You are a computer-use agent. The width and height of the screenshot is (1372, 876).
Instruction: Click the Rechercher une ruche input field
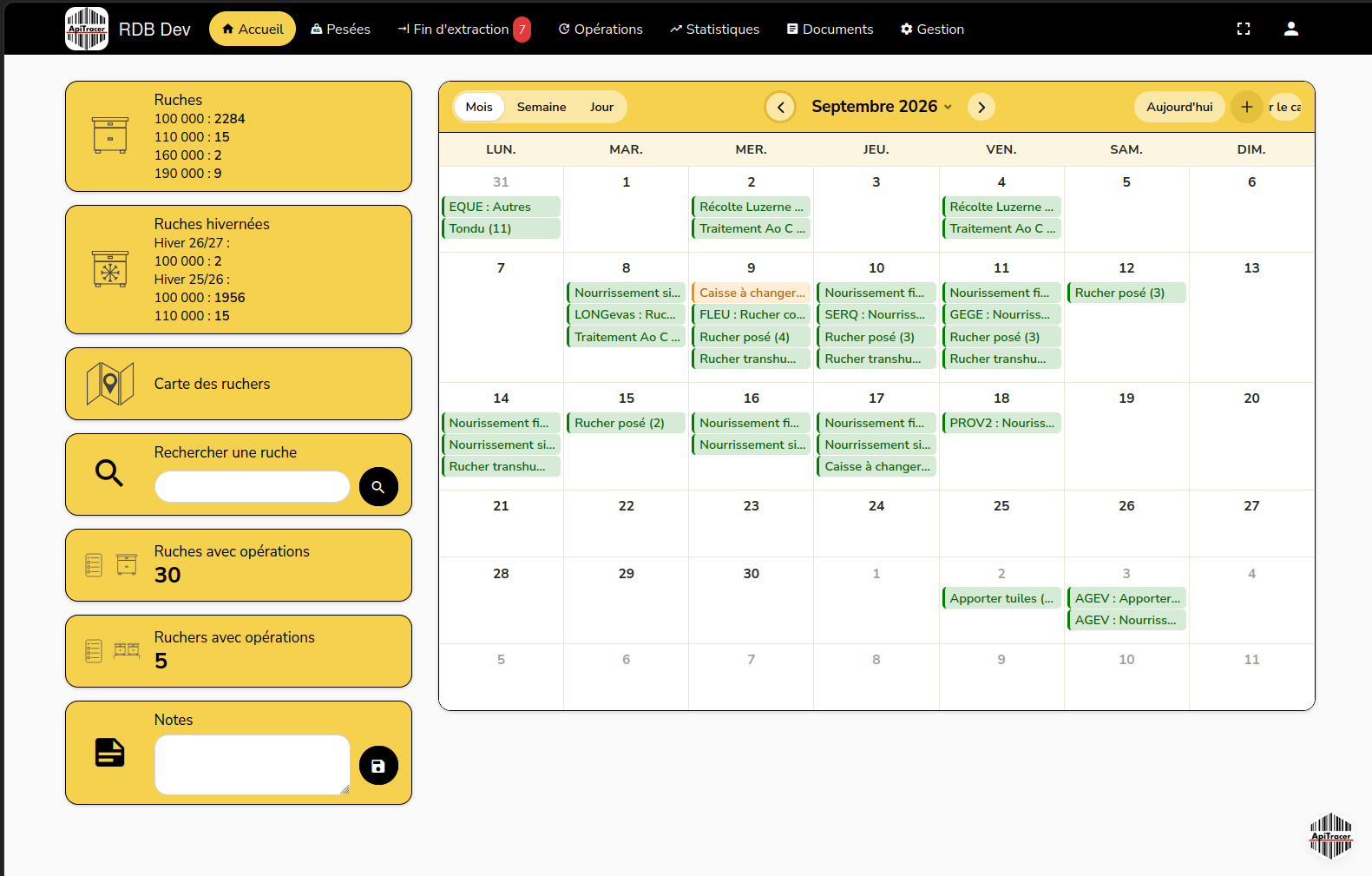252,486
